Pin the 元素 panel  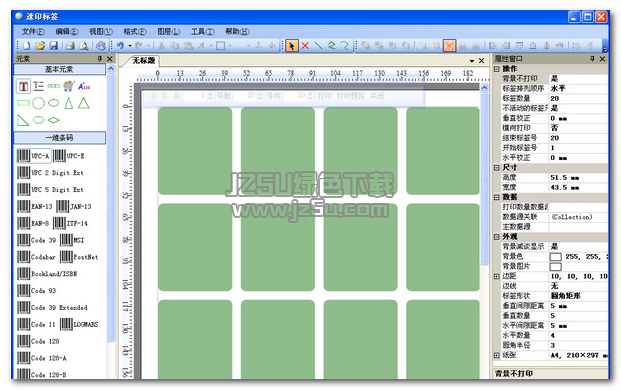(x=99, y=59)
